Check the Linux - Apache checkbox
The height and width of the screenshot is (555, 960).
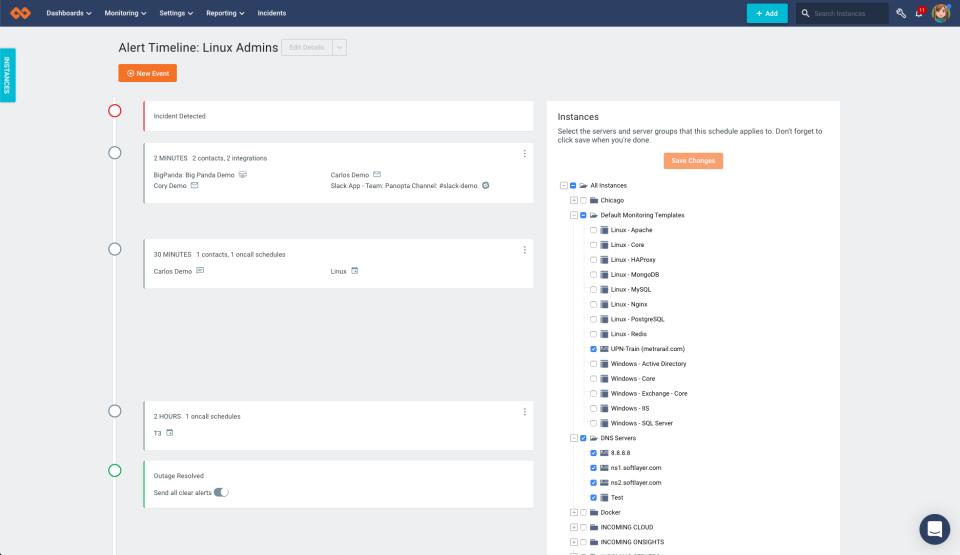pyautogui.click(x=593, y=230)
